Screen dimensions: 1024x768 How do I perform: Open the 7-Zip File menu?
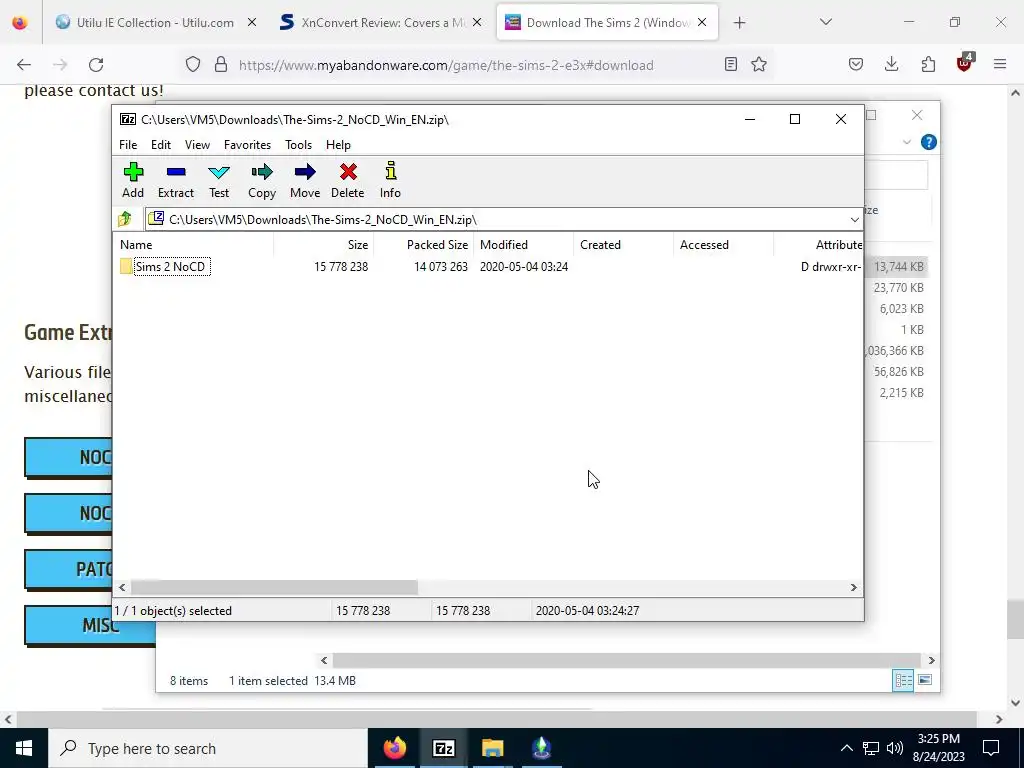(128, 145)
